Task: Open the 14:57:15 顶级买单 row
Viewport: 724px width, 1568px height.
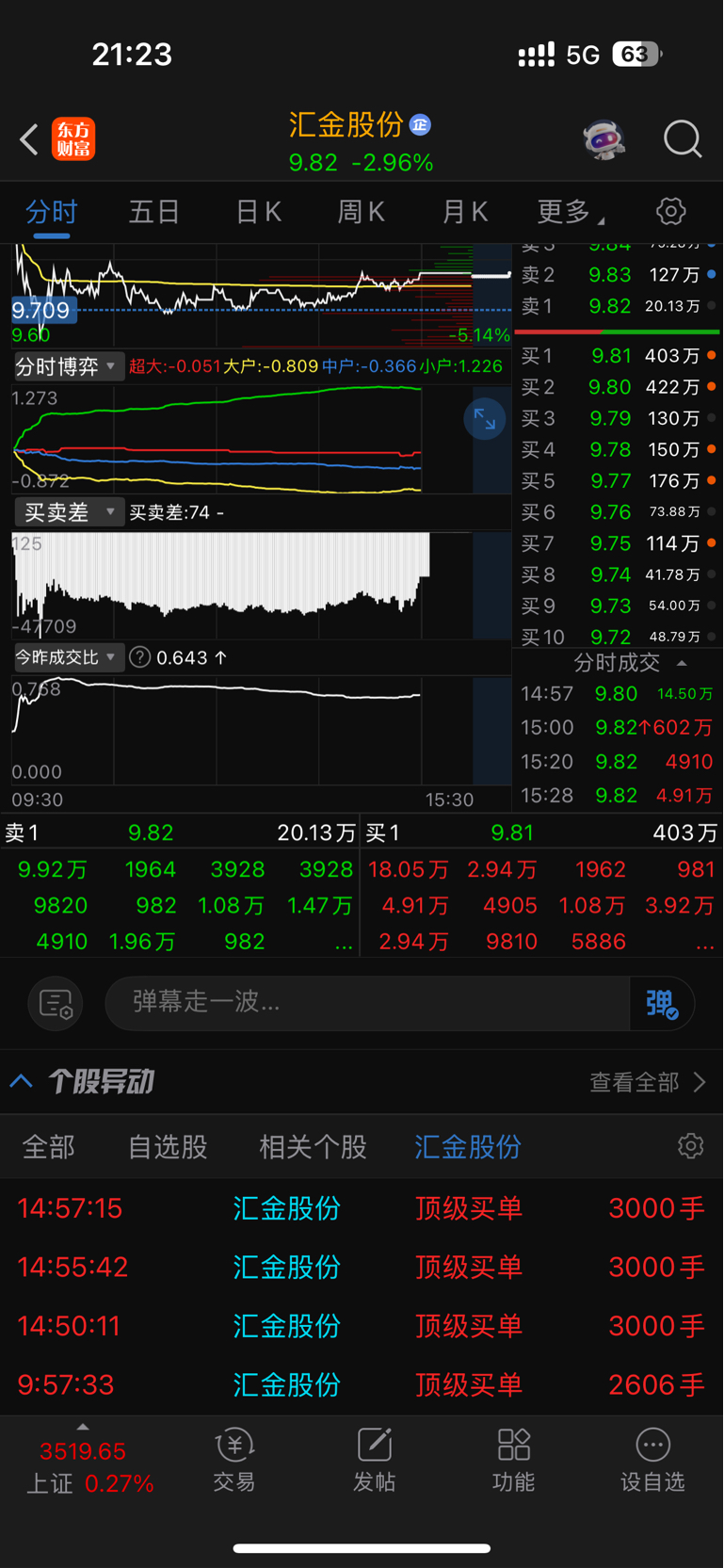Action: coord(362,1208)
